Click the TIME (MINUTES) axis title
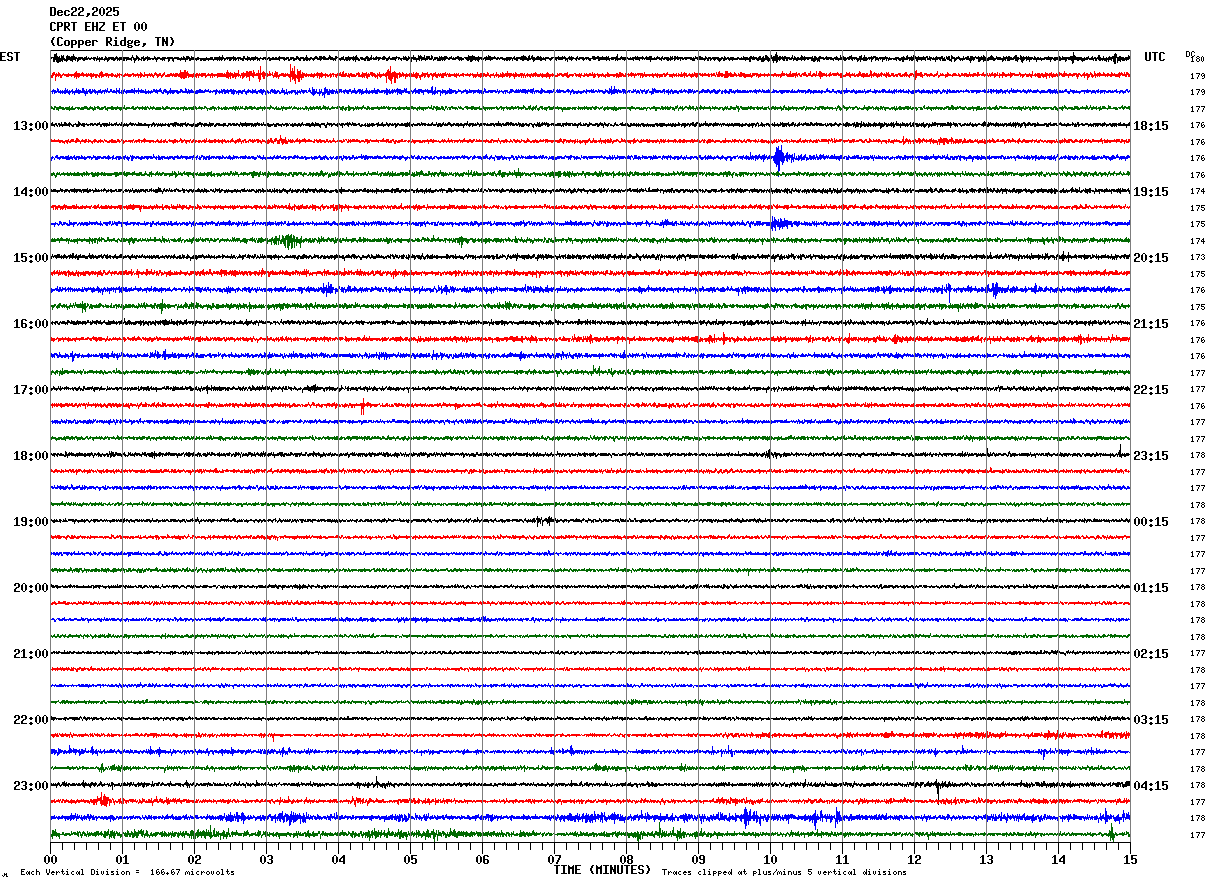Screen dimensions: 1210x886 (x=602, y=870)
